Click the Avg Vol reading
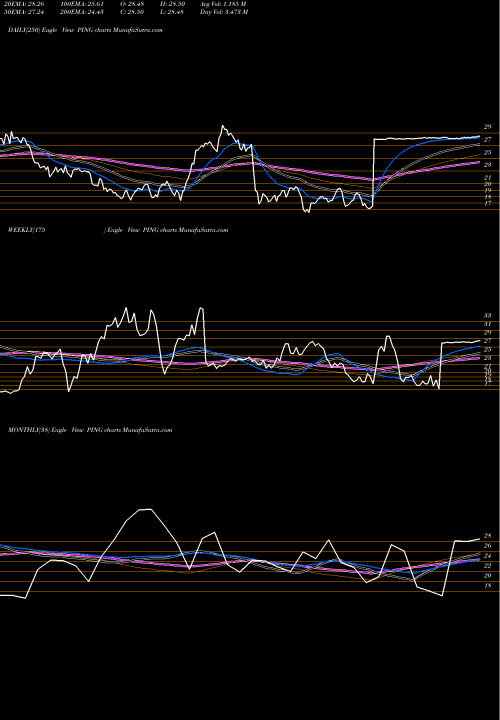The height and width of the screenshot is (720, 500). click(223, 4)
